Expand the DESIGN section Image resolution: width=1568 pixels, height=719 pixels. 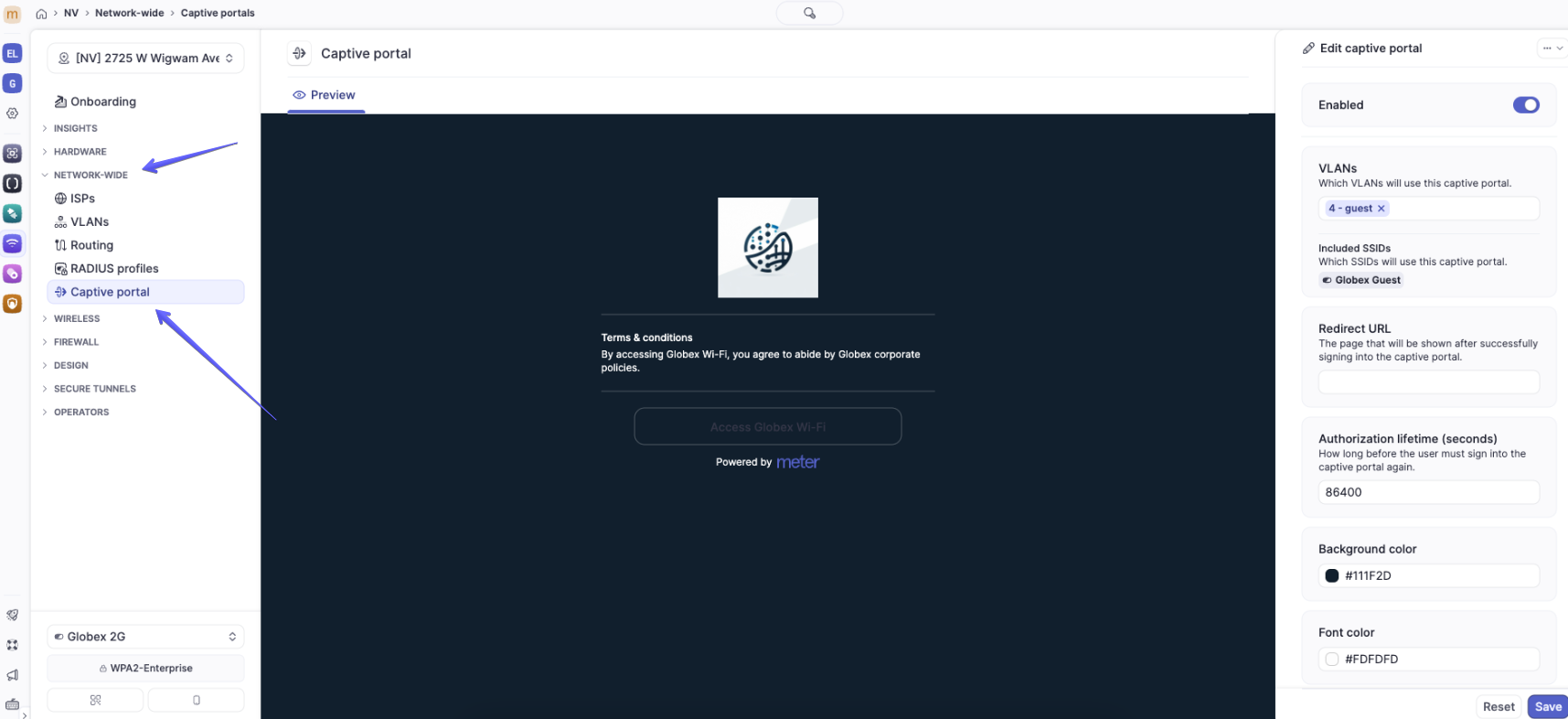[x=70, y=365]
